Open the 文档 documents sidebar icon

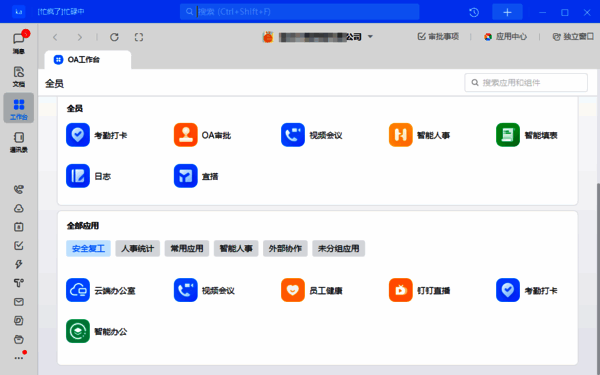point(18,76)
